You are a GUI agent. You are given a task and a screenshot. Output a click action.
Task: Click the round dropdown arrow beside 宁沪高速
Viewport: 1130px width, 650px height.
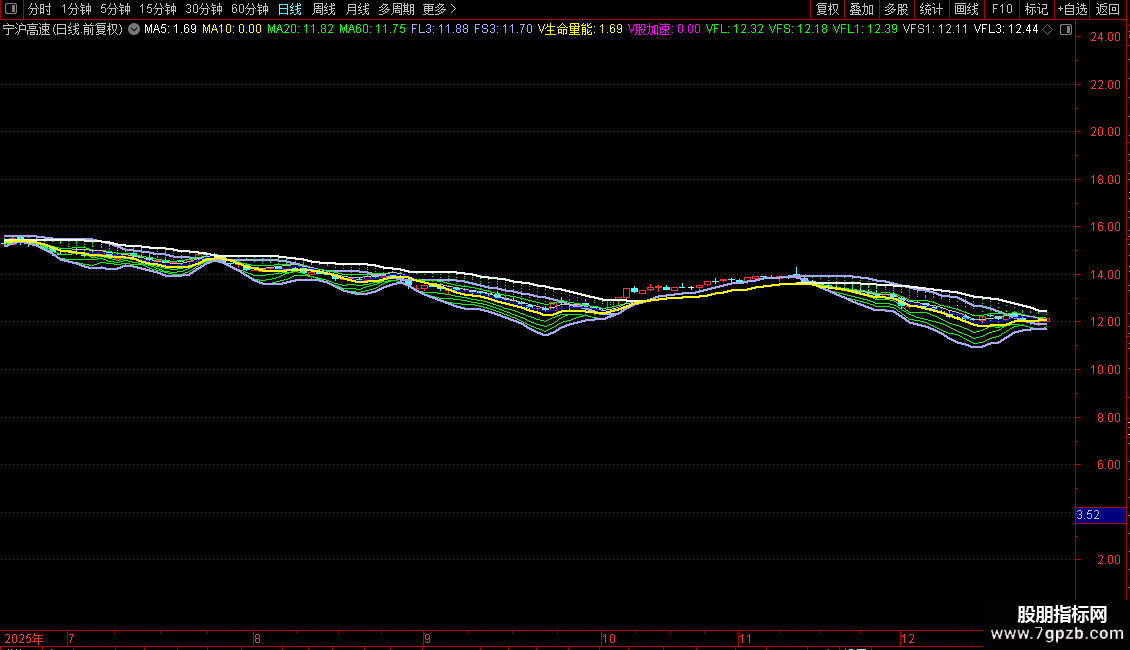click(x=134, y=29)
